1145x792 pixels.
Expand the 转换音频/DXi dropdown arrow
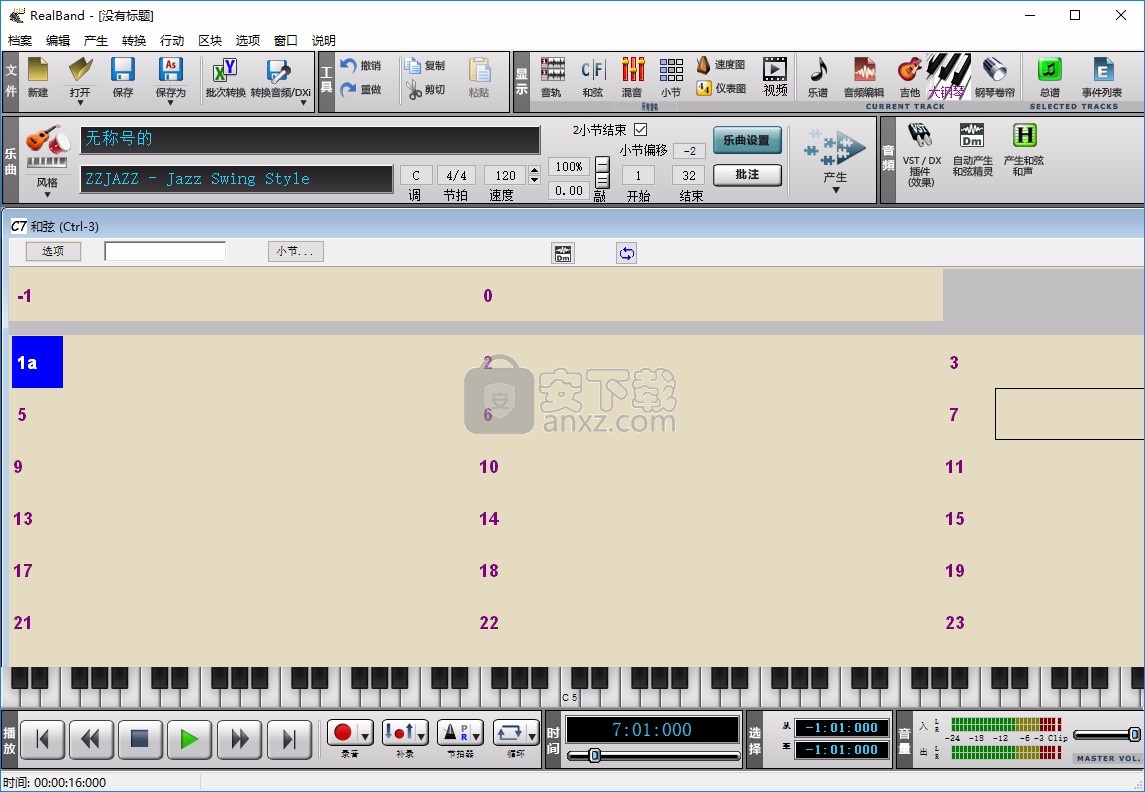(303, 103)
